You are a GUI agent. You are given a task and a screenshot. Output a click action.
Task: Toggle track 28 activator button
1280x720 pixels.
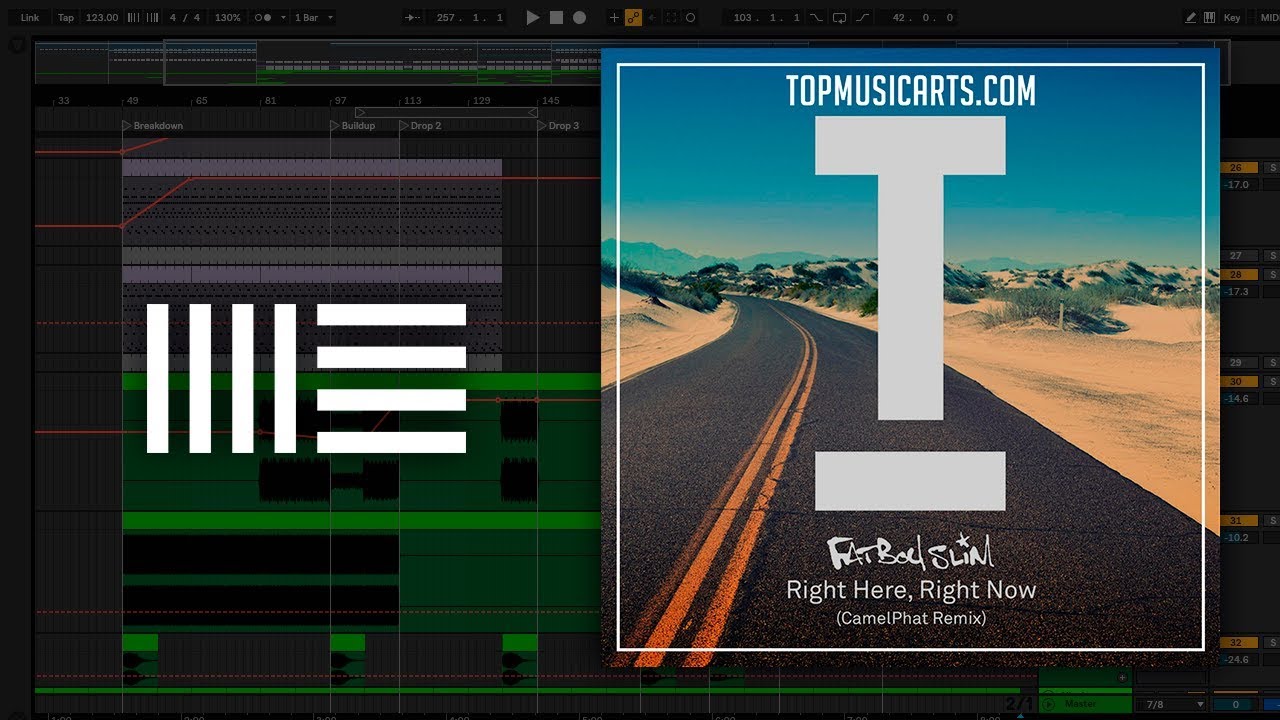pos(1237,275)
